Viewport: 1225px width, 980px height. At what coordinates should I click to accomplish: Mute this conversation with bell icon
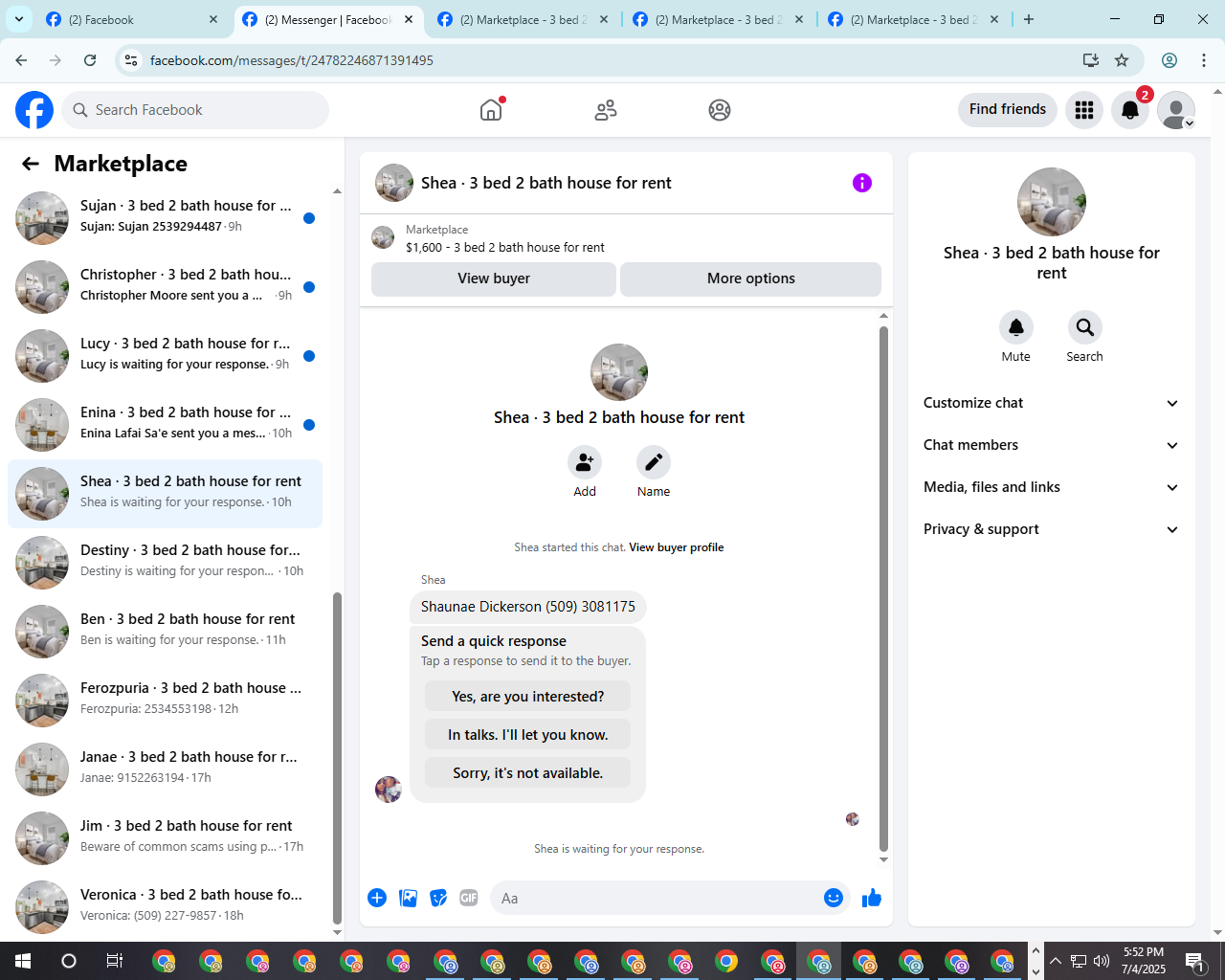(x=1016, y=327)
